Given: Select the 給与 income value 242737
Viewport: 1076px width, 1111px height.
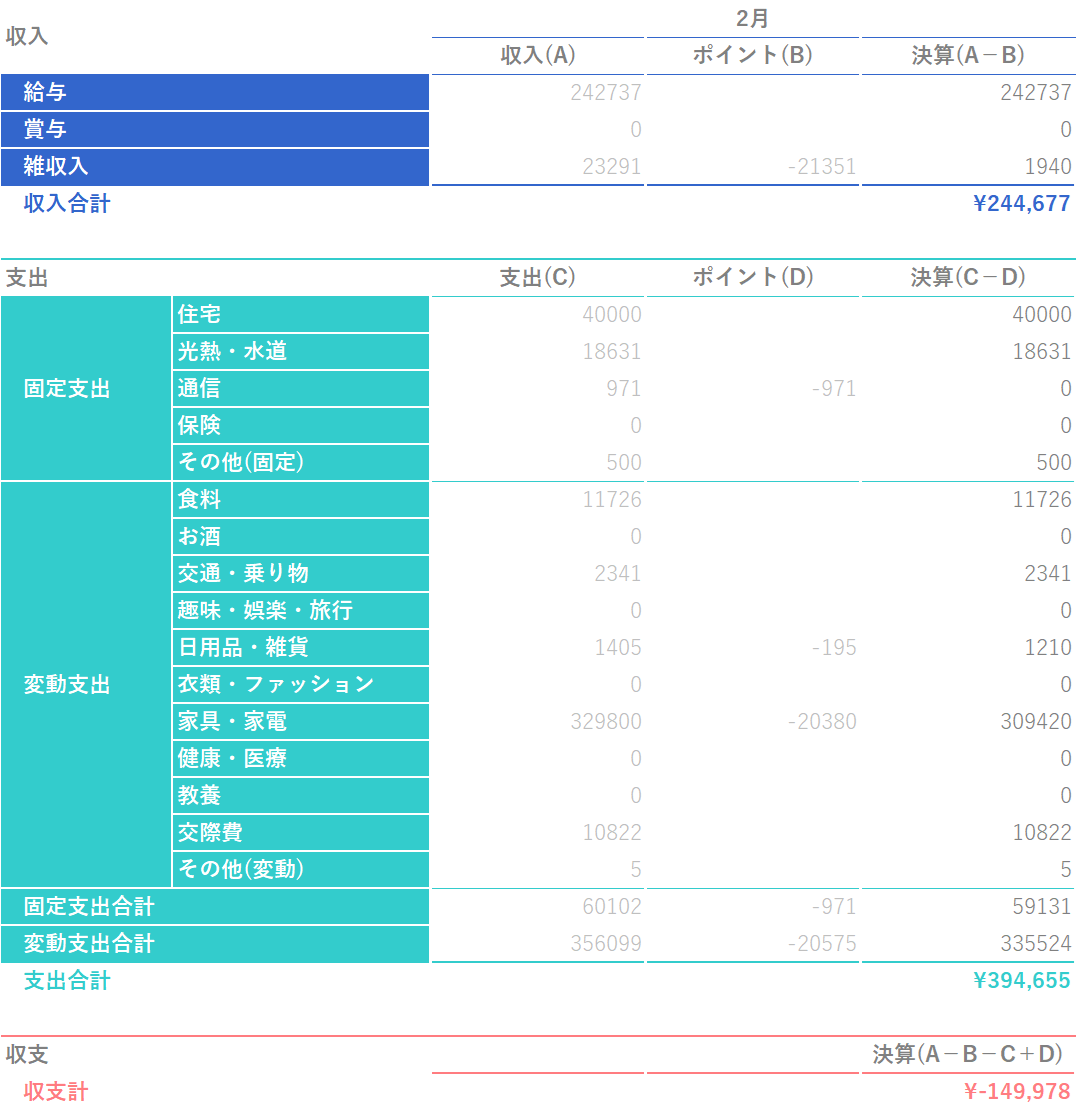Looking at the screenshot, I should click(605, 93).
